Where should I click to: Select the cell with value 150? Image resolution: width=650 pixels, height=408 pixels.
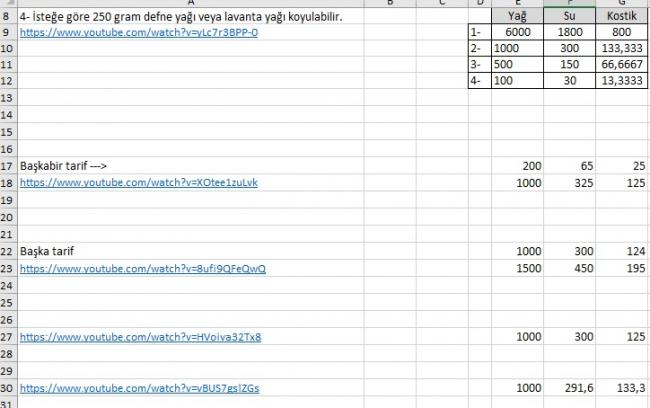click(570, 64)
